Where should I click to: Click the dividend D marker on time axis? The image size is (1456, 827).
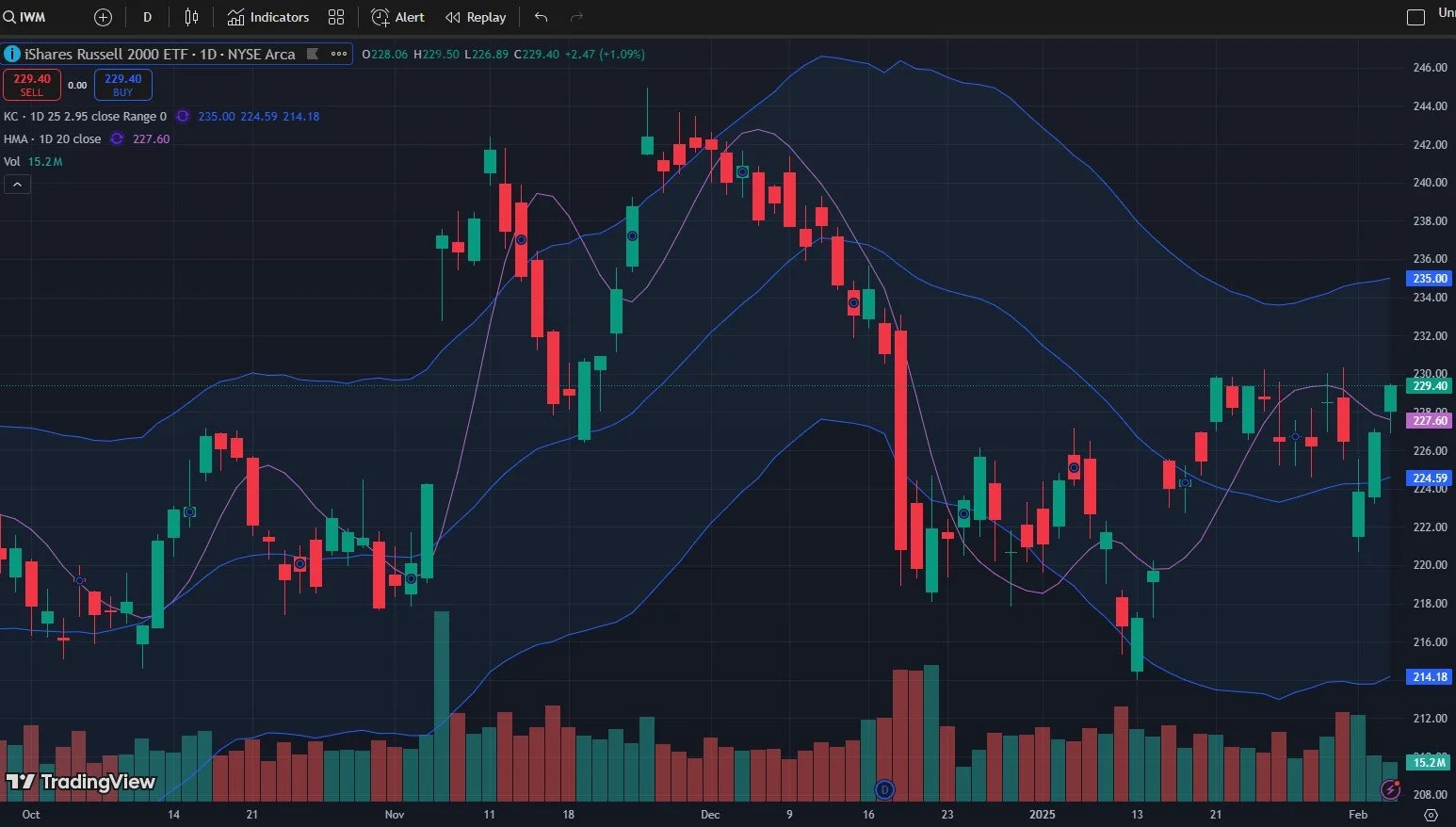883,789
